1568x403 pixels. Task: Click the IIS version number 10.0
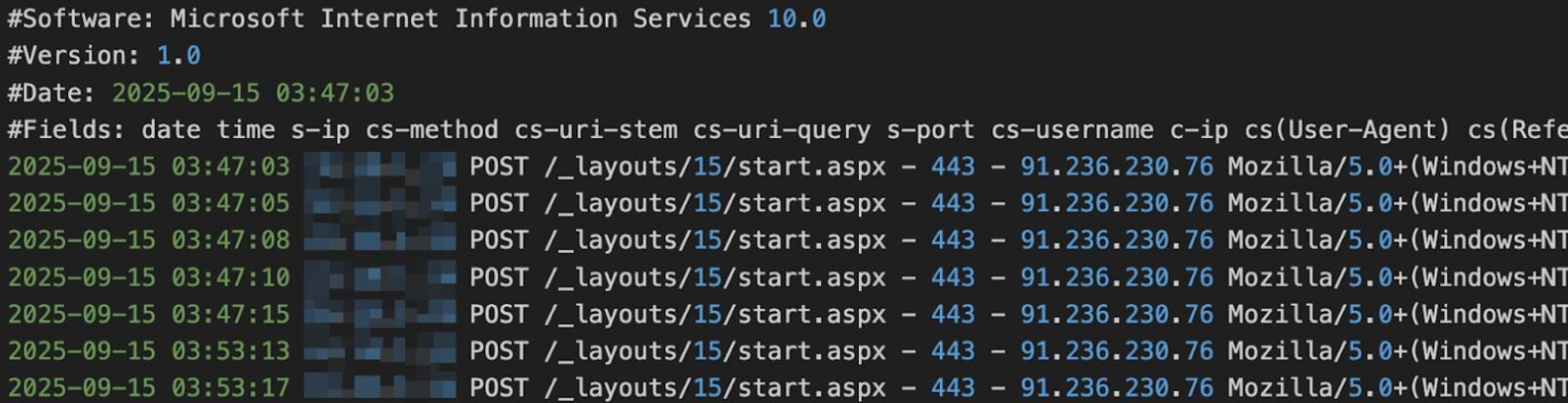(x=796, y=18)
